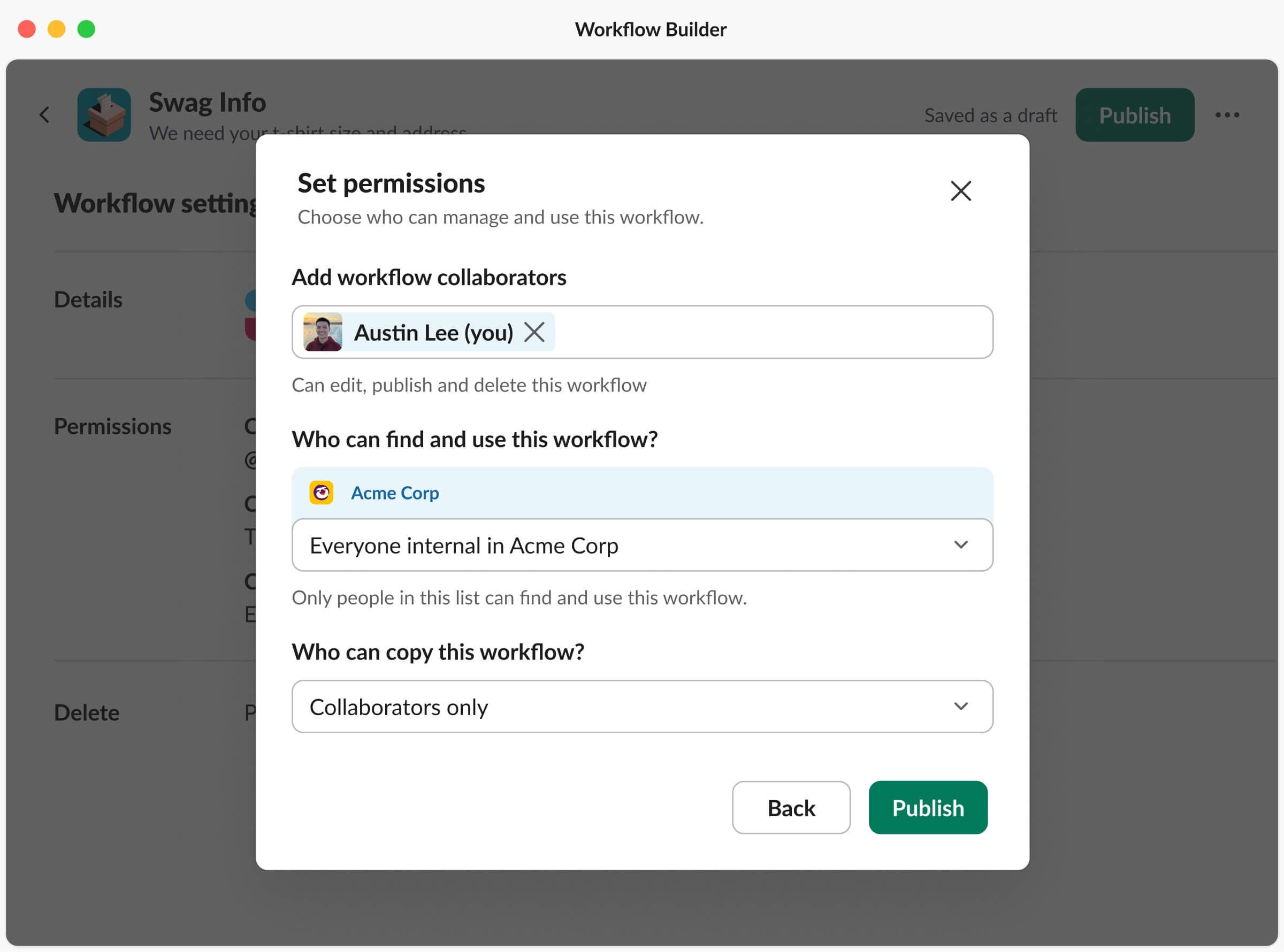Open the three-dot more options menu
Viewport: 1284px width, 952px height.
(x=1227, y=114)
